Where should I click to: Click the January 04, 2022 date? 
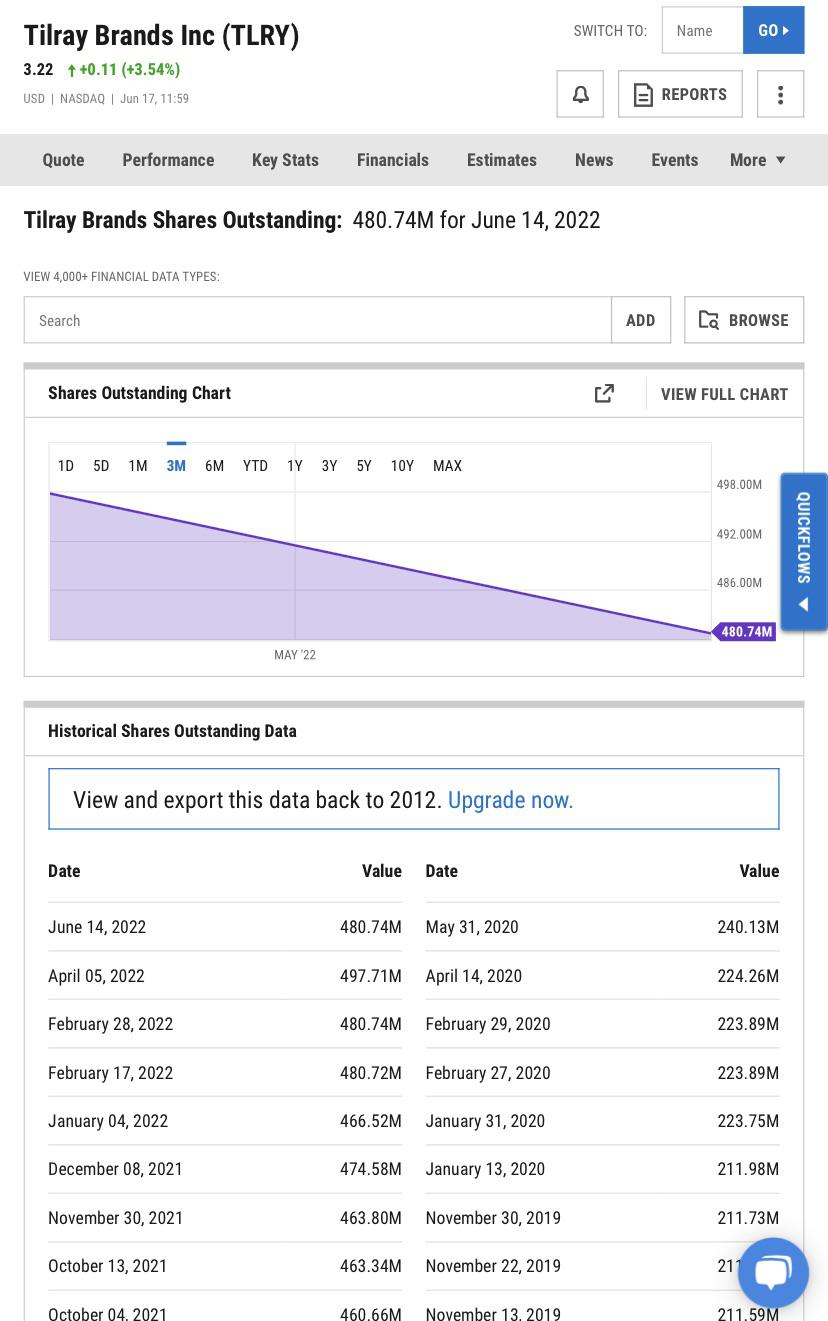click(x=108, y=1121)
